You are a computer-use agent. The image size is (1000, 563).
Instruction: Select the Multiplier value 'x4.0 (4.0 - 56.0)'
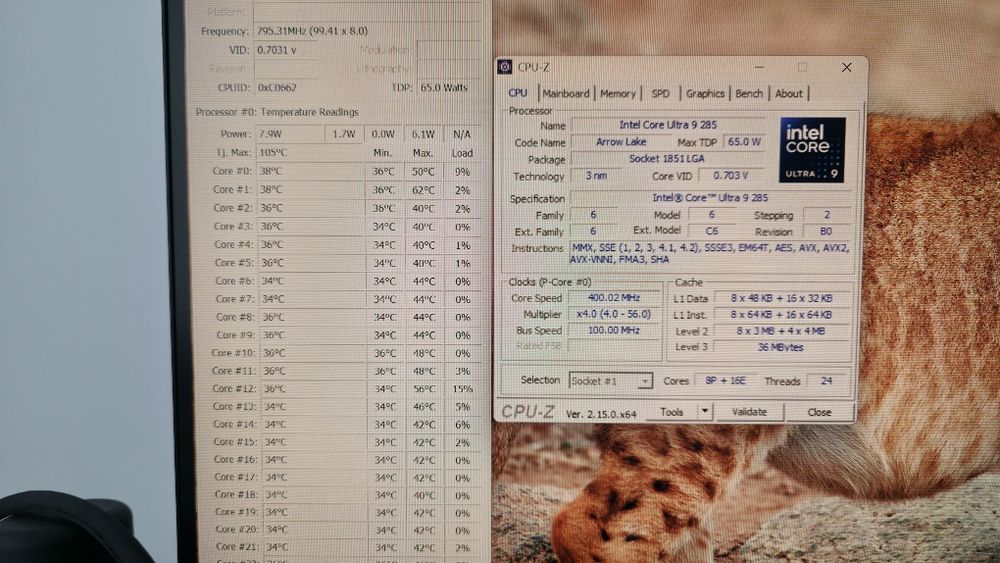point(614,314)
